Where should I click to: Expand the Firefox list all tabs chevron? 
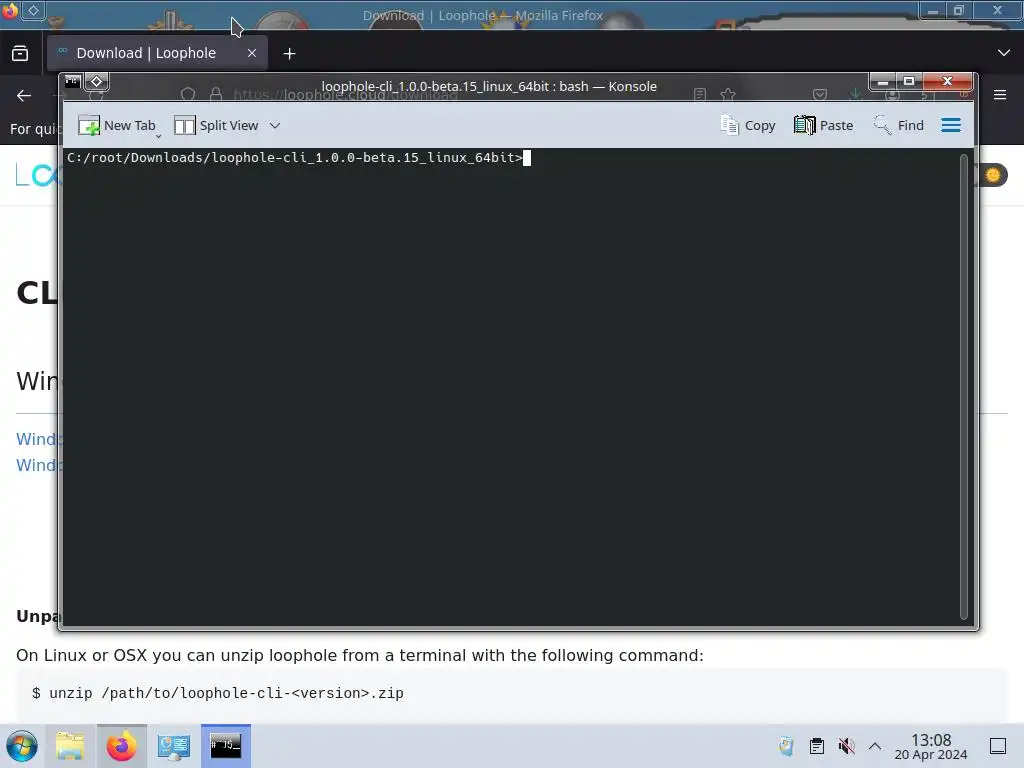pyautogui.click(x=1004, y=53)
